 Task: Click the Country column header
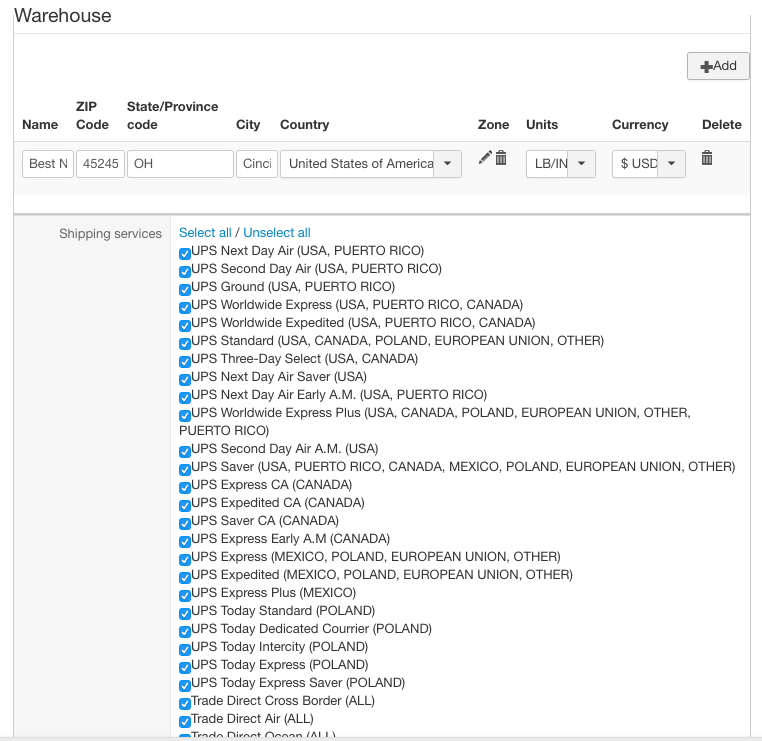click(x=305, y=124)
